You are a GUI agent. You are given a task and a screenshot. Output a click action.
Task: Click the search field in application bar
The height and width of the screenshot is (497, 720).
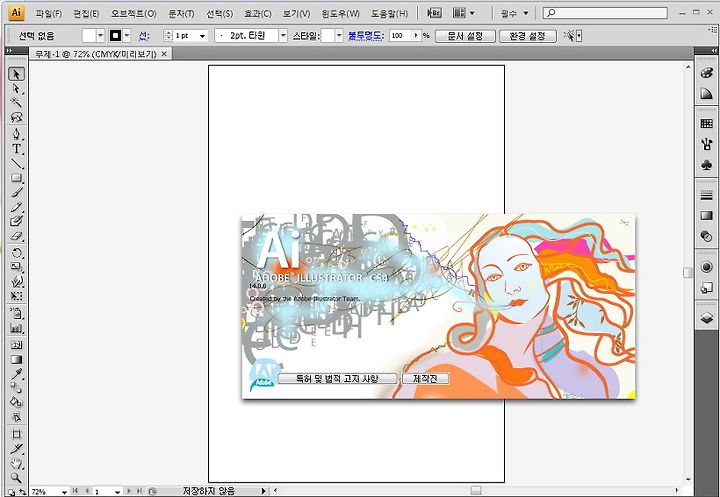click(x=605, y=13)
